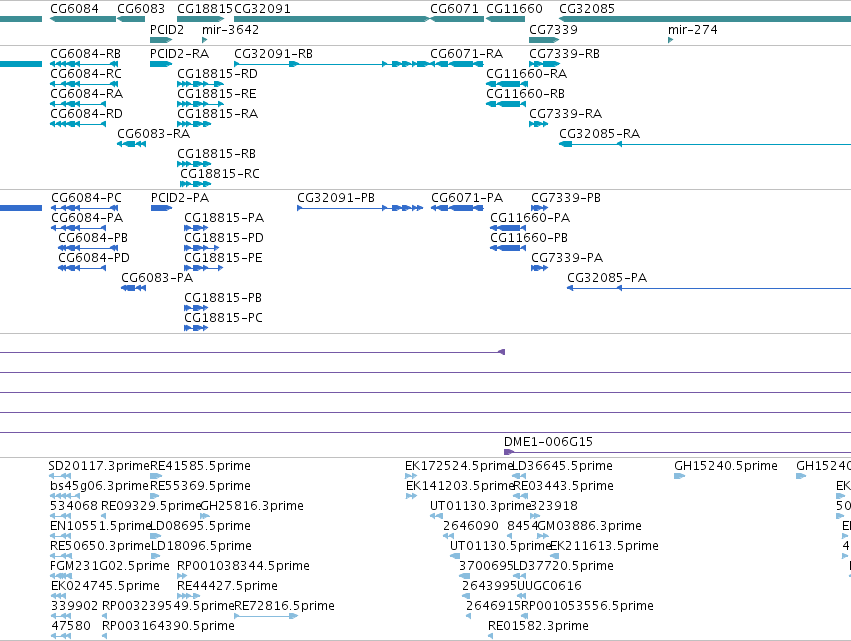The width and height of the screenshot is (851, 641).
Task: Select protein CG18815-PA
Action: [224, 218]
